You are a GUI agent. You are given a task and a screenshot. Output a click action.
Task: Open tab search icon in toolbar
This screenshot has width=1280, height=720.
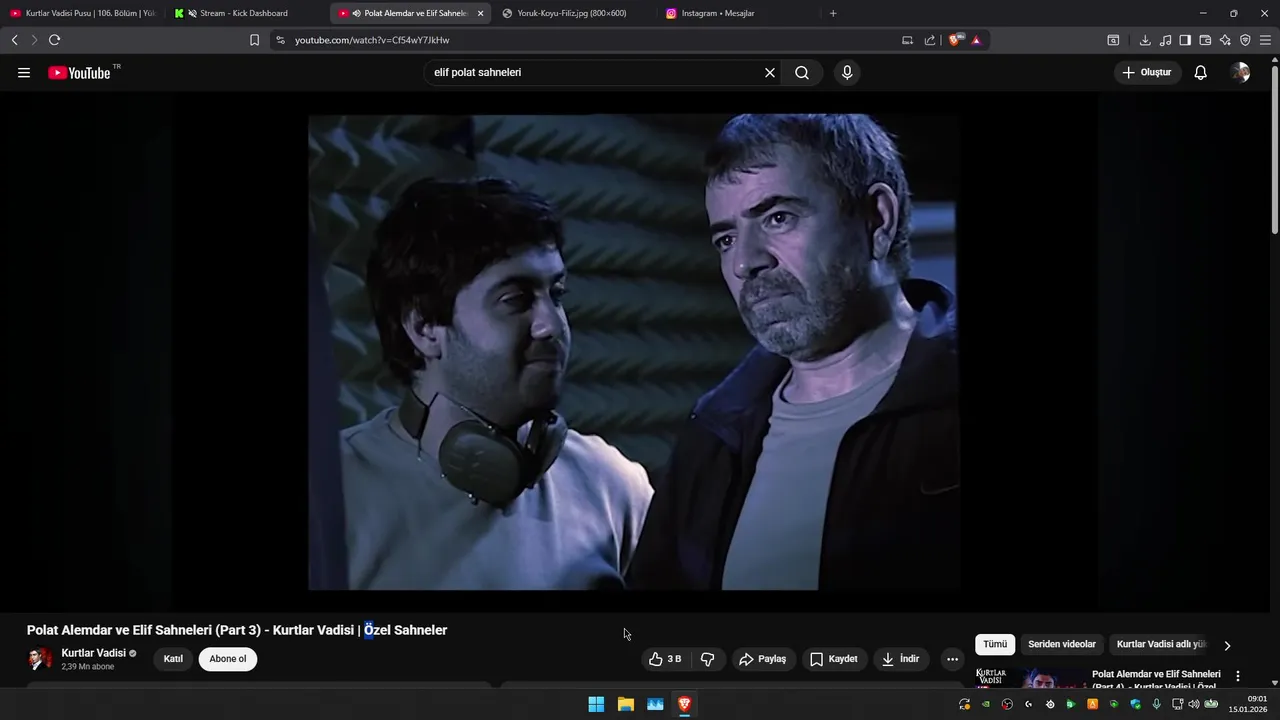pyautogui.click(x=1113, y=40)
